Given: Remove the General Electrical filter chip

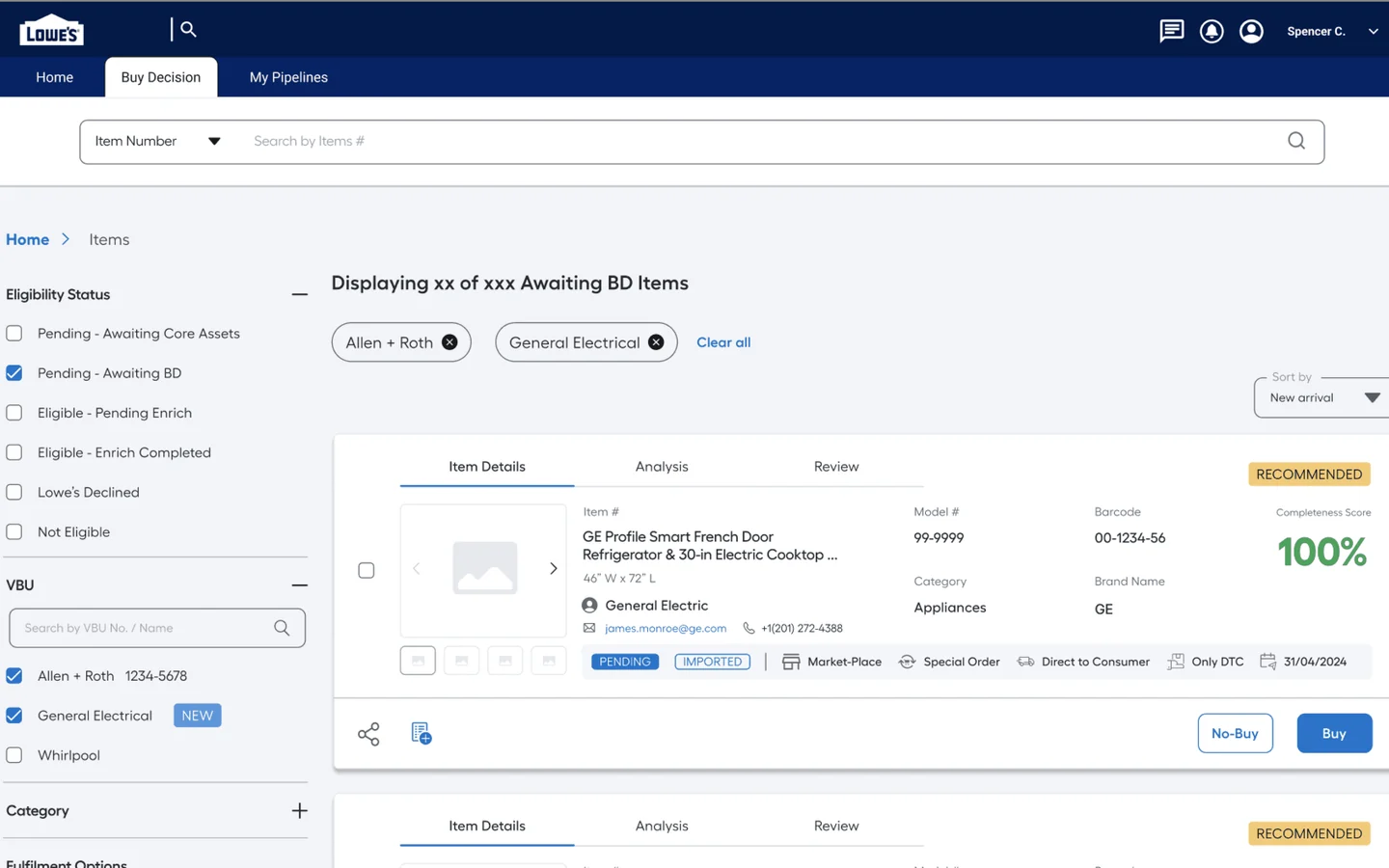Looking at the screenshot, I should click(x=656, y=342).
